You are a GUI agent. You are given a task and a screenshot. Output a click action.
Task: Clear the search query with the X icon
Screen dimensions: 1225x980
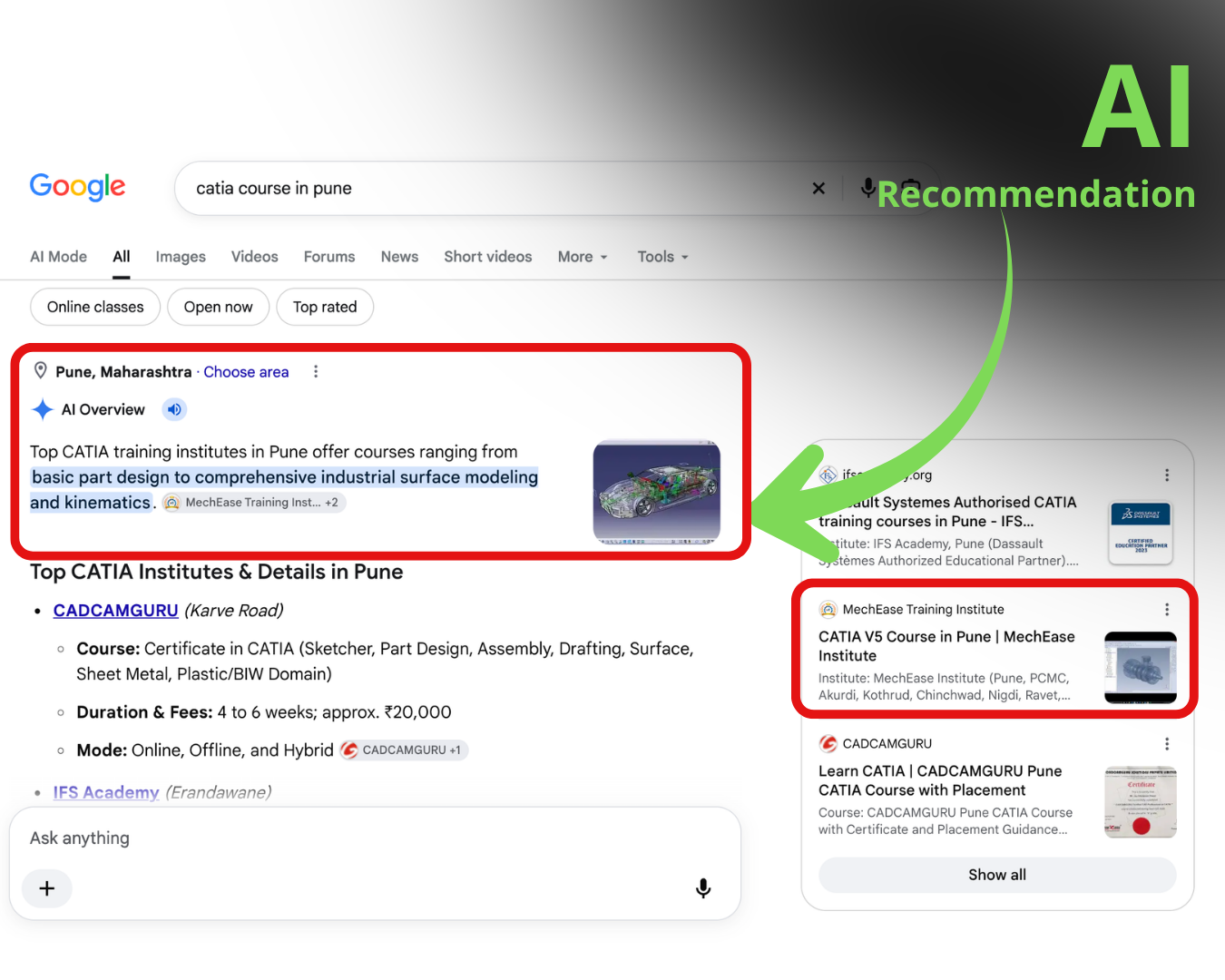pos(818,188)
